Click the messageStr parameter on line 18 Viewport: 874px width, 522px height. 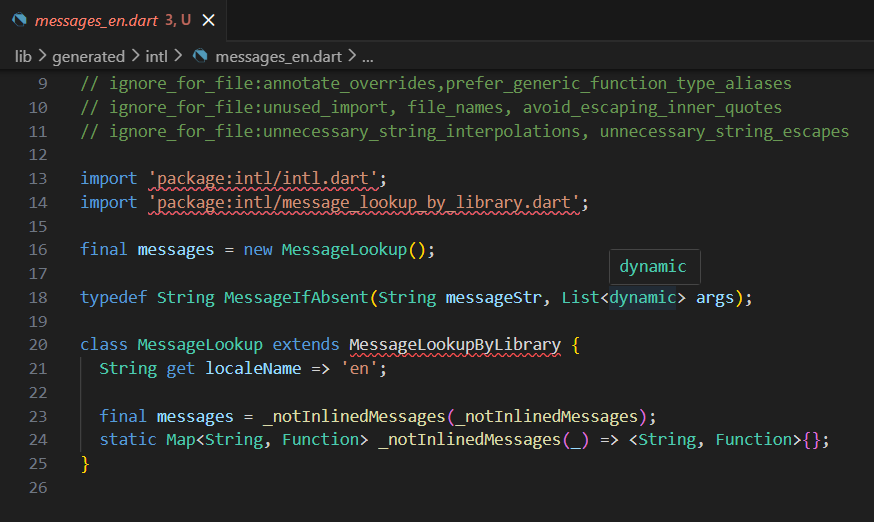493,297
